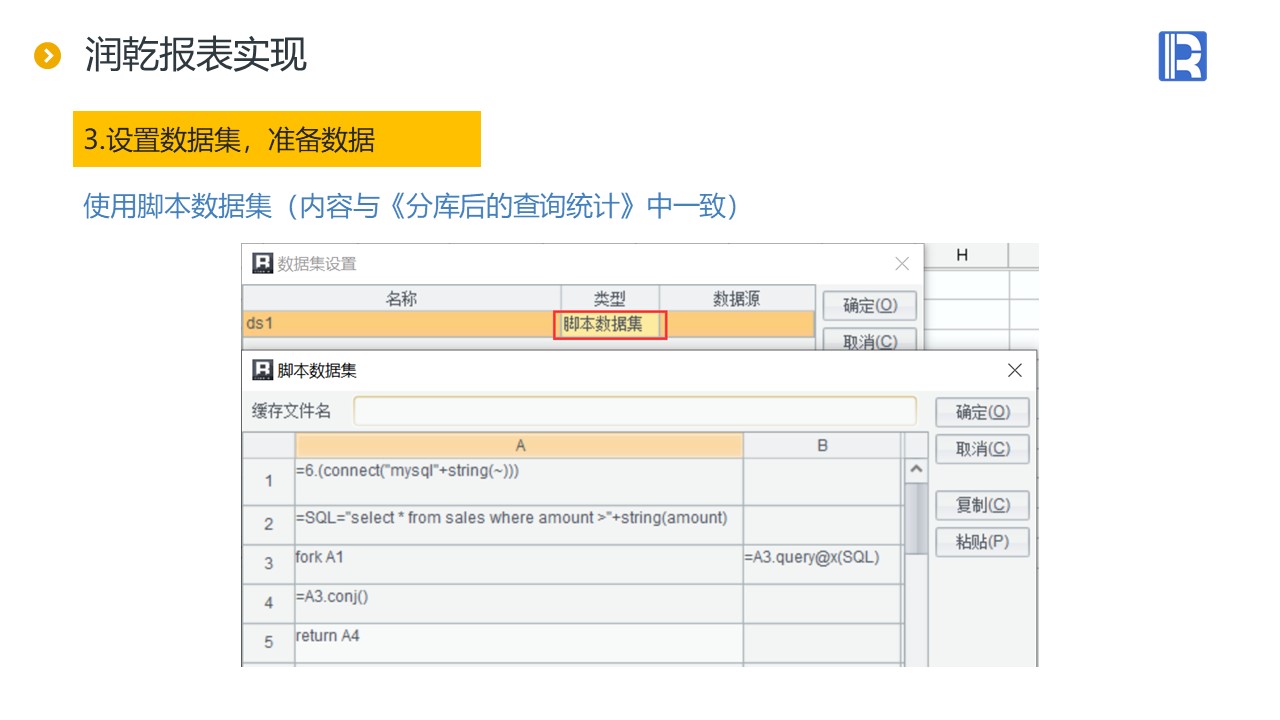
Task: Close the 脚本数据集 dialog
Action: point(1015,370)
